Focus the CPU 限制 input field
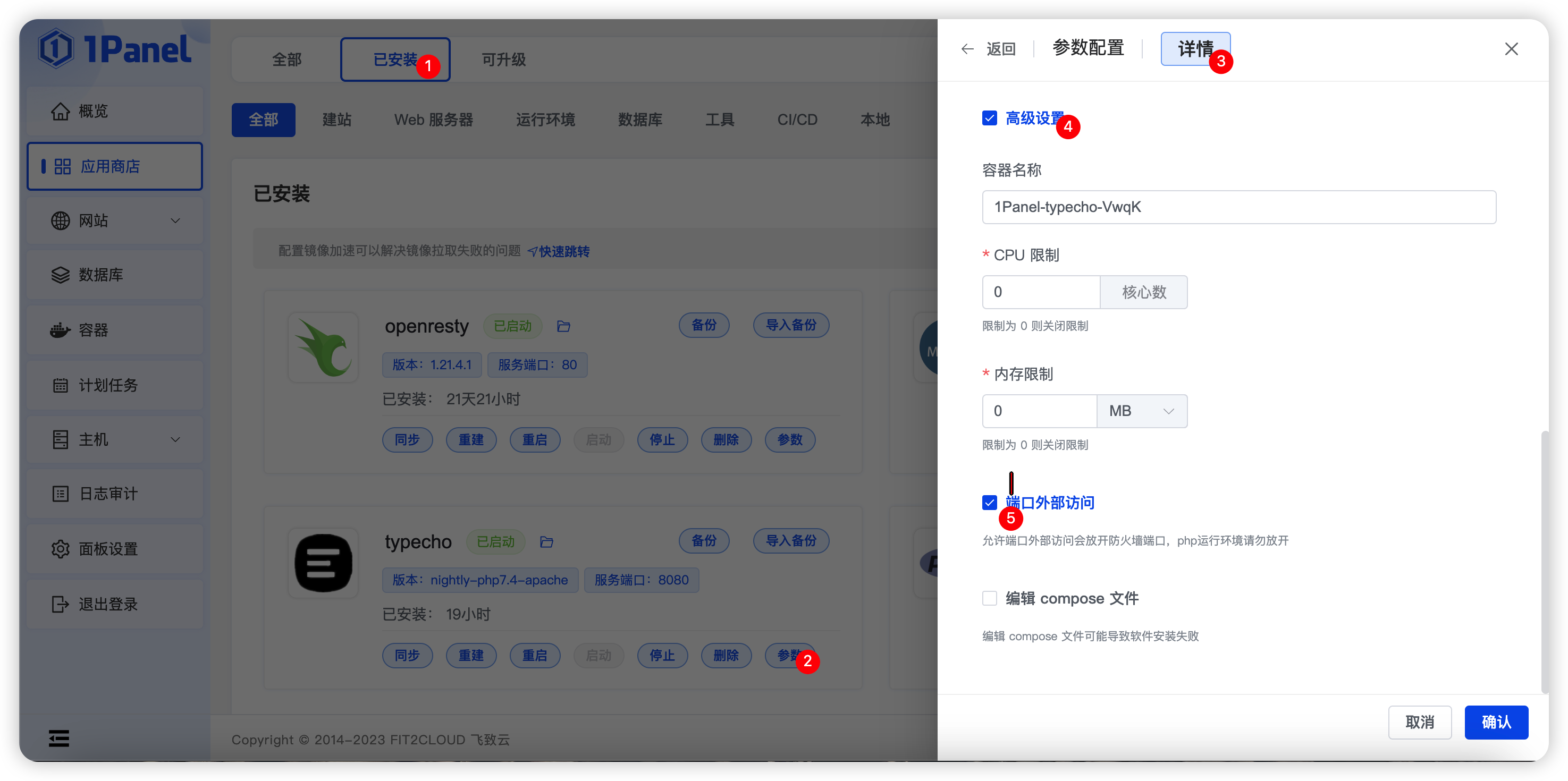Image resolution: width=1568 pixels, height=781 pixels. point(1041,292)
